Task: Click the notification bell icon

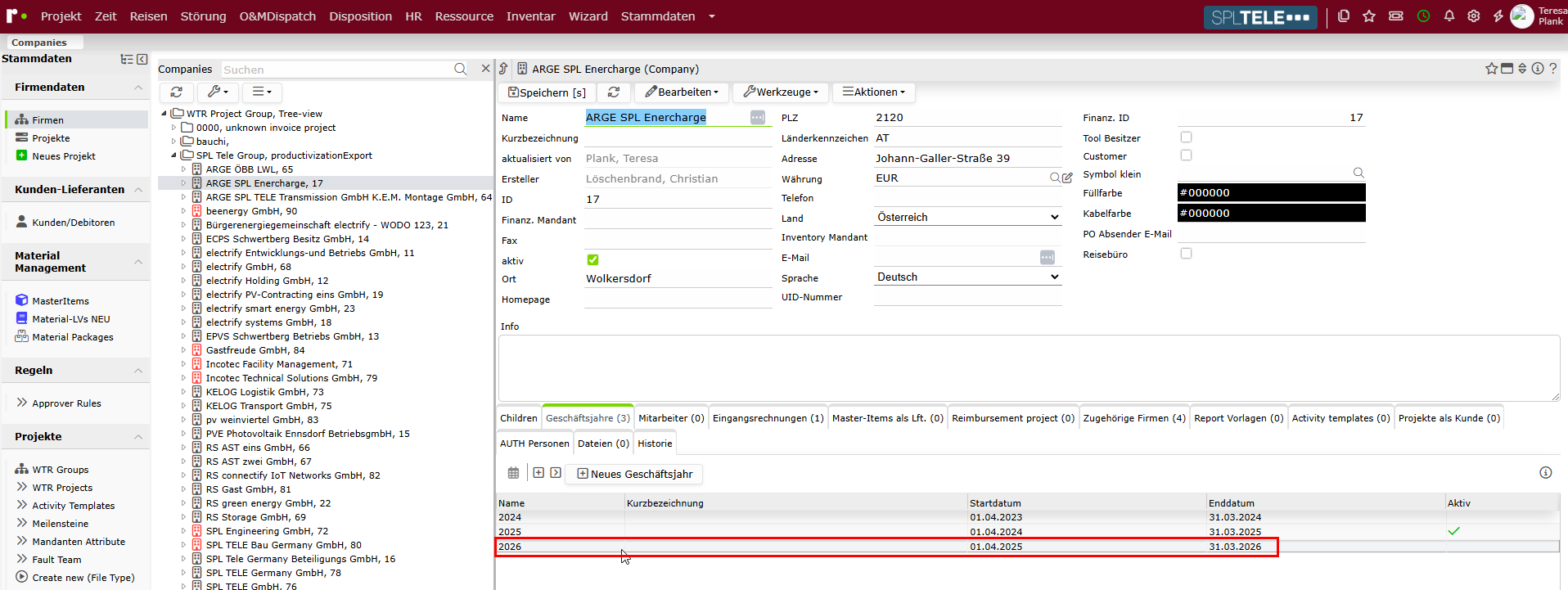Action: [1449, 16]
